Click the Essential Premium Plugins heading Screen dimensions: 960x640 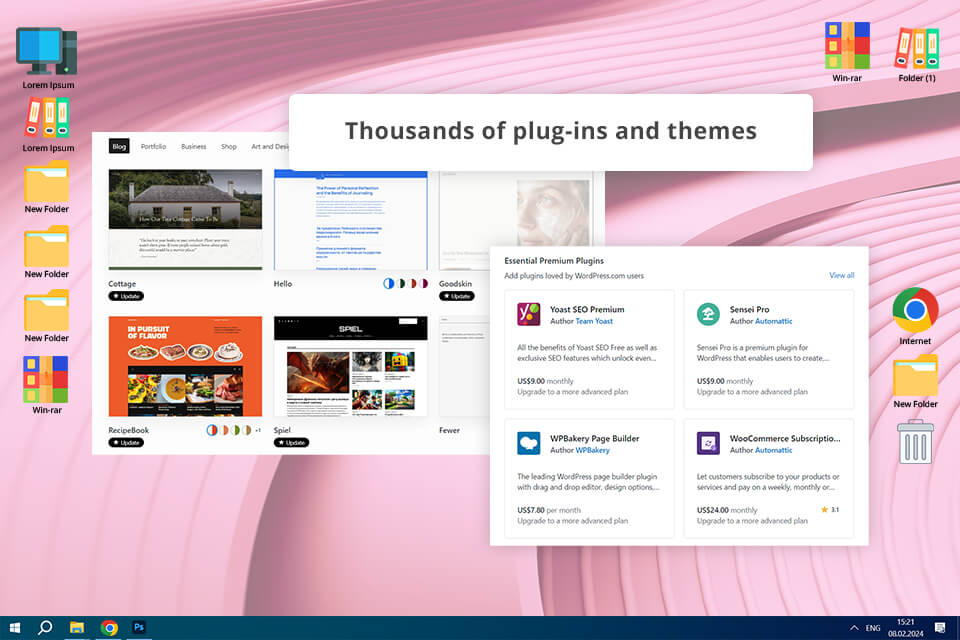click(553, 261)
